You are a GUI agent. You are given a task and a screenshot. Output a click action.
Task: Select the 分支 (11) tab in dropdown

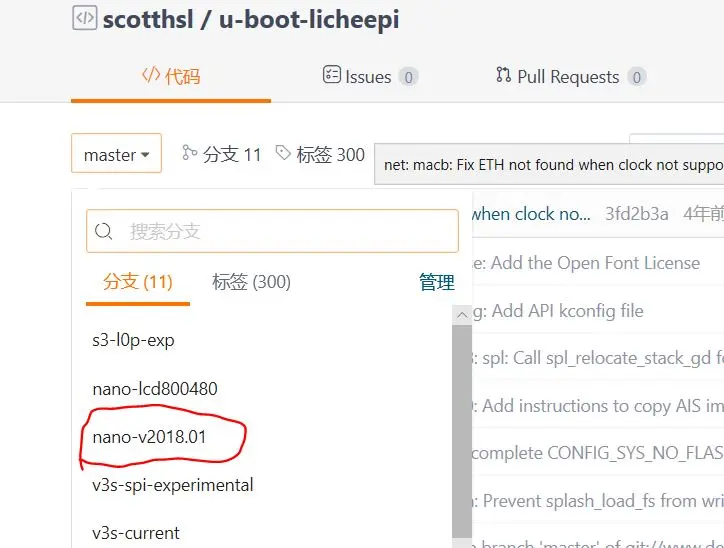pyautogui.click(x=138, y=282)
